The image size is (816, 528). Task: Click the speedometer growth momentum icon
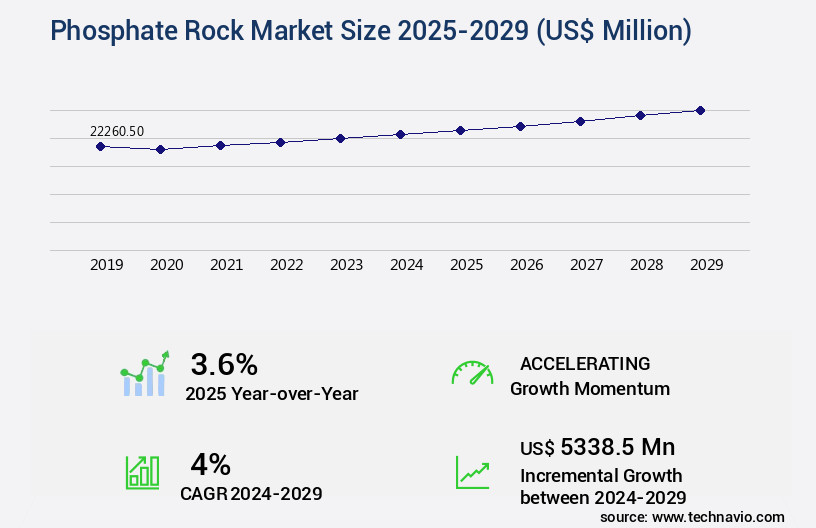click(472, 374)
